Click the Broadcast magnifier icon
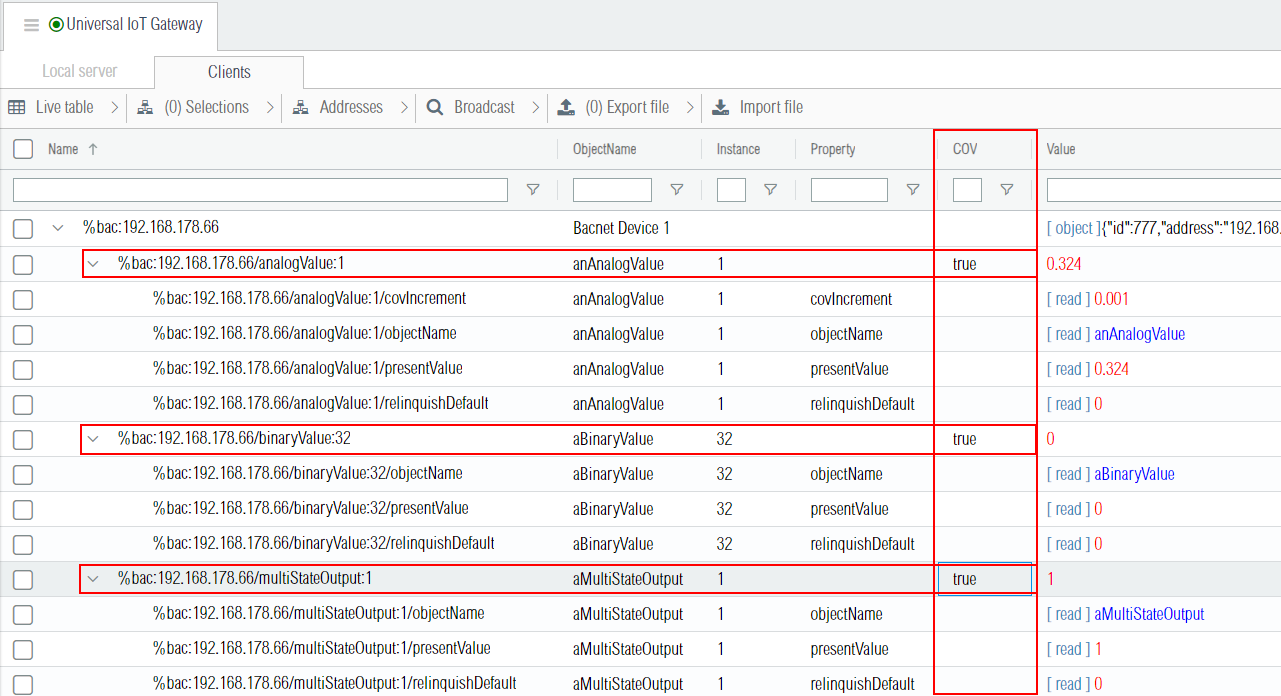 (435, 107)
